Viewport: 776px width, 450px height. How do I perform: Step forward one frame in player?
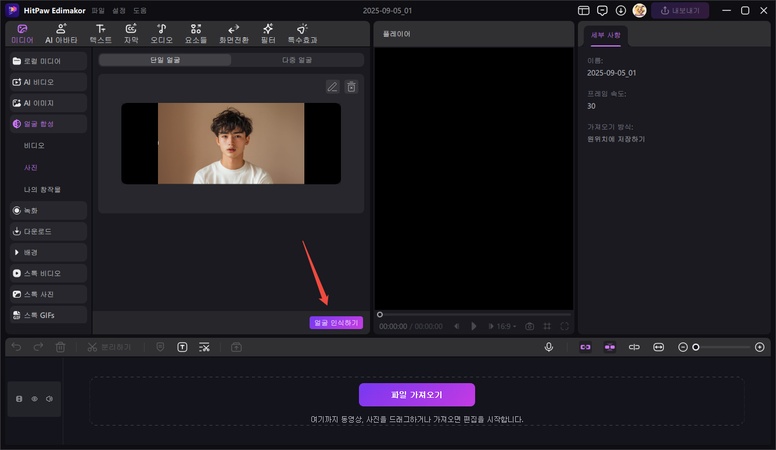tap(490, 326)
